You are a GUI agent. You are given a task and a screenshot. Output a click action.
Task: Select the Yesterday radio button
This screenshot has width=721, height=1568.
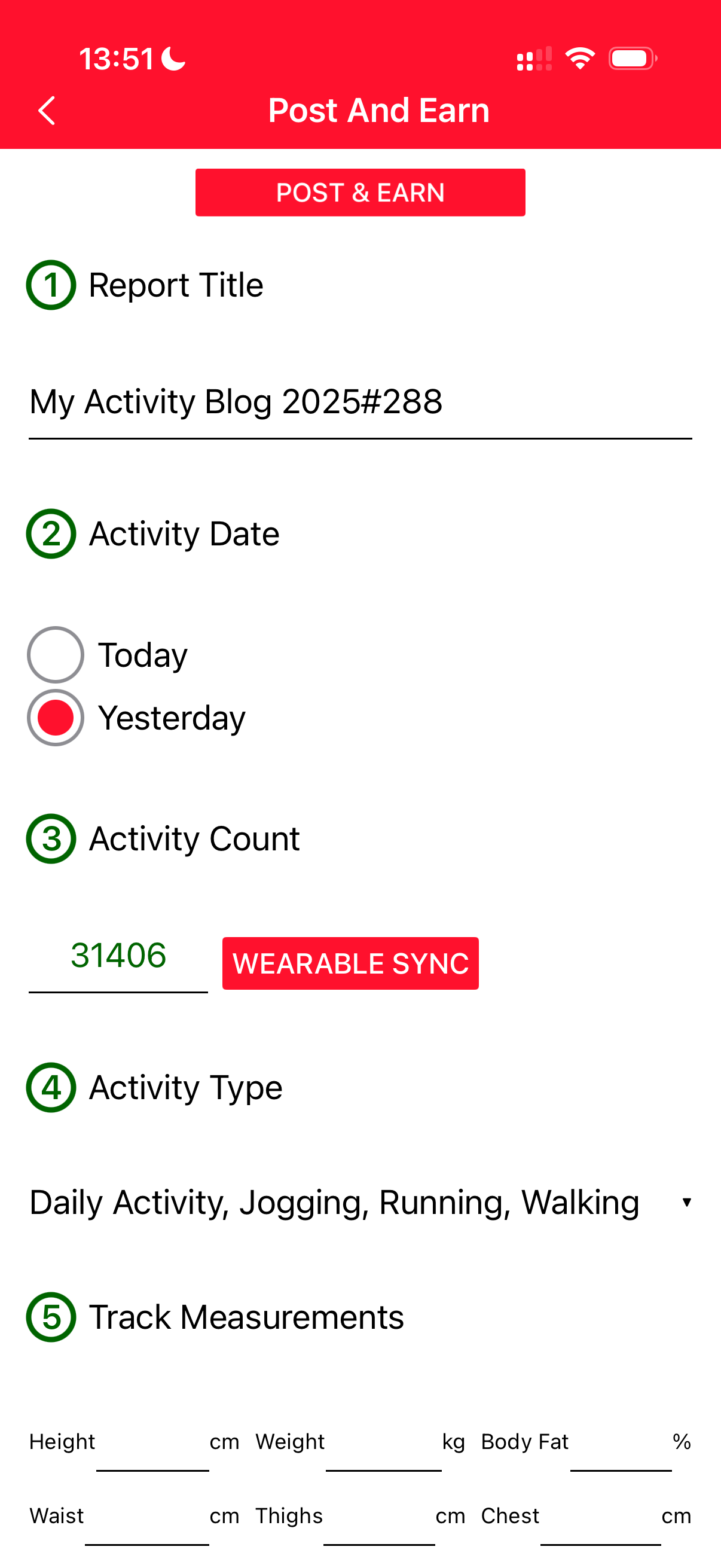(x=56, y=718)
